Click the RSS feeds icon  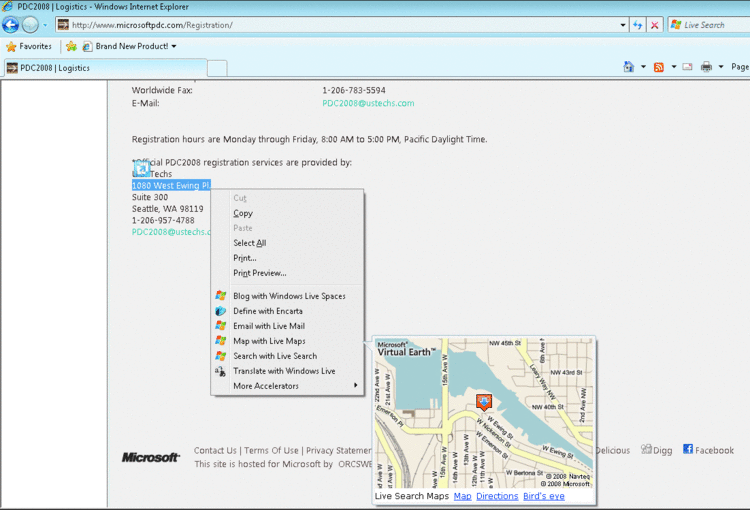pyautogui.click(x=659, y=67)
